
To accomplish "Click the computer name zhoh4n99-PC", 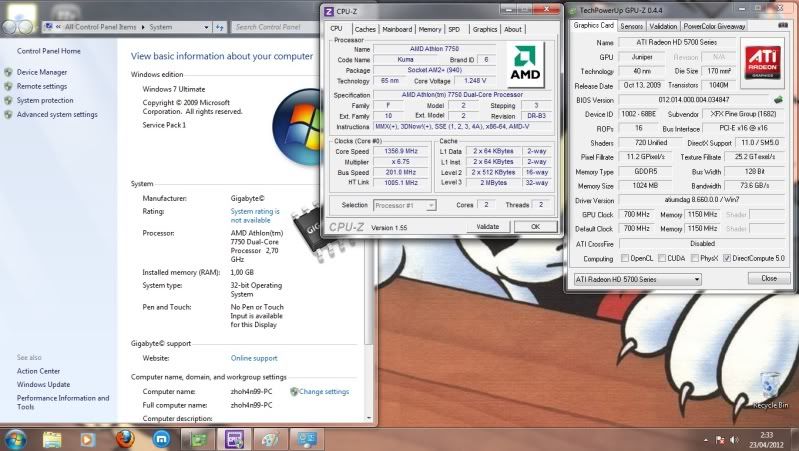I will 251,391.
